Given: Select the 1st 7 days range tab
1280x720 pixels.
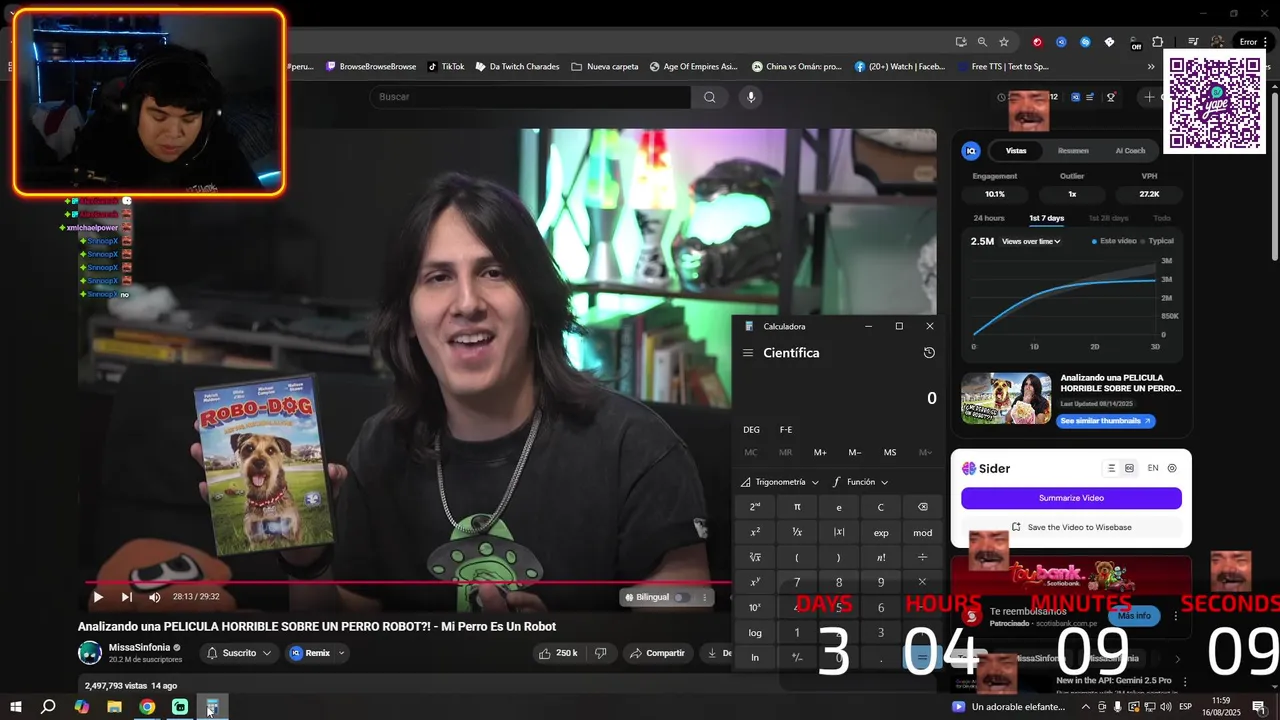Looking at the screenshot, I should tap(1047, 218).
